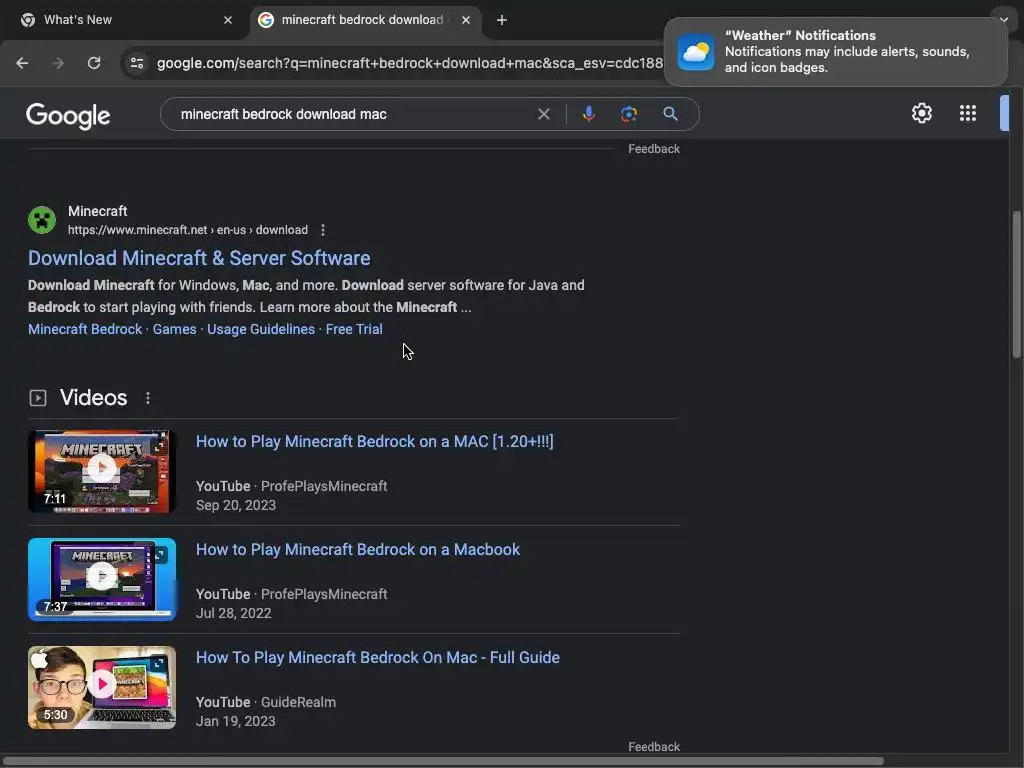This screenshot has width=1024, height=768.
Task: Click the vertical page scrollbar
Action: (x=1016, y=285)
